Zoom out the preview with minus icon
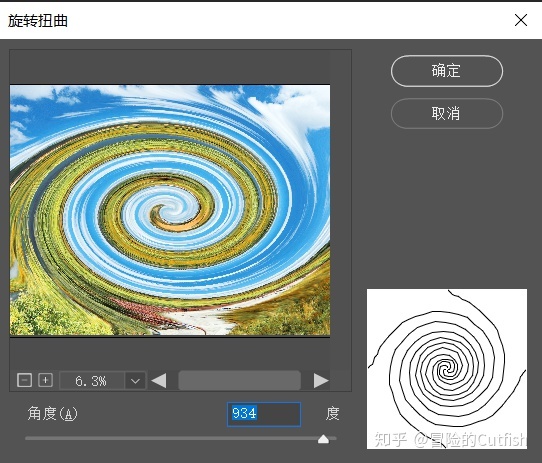 pyautogui.click(x=24, y=380)
